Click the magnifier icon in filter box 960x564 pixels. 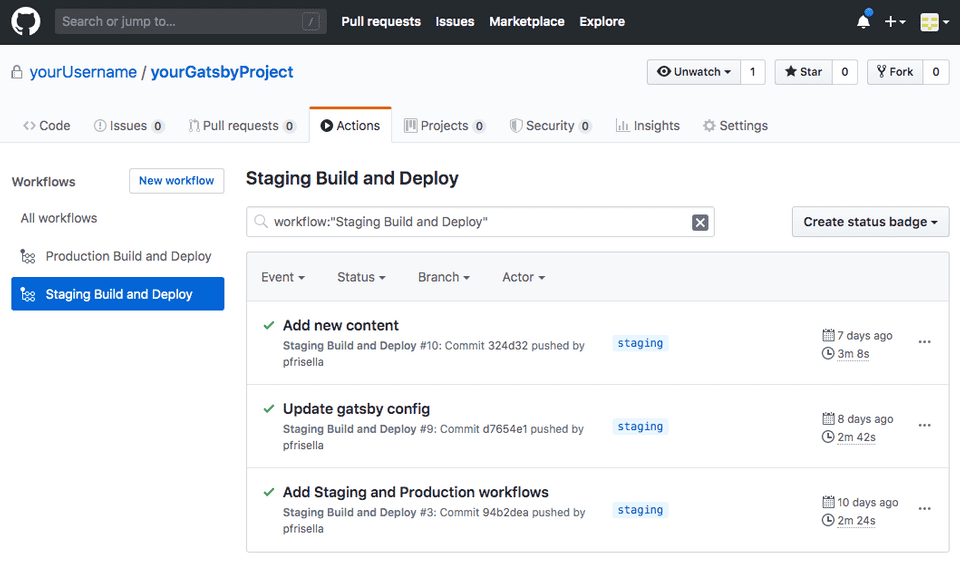[261, 222]
